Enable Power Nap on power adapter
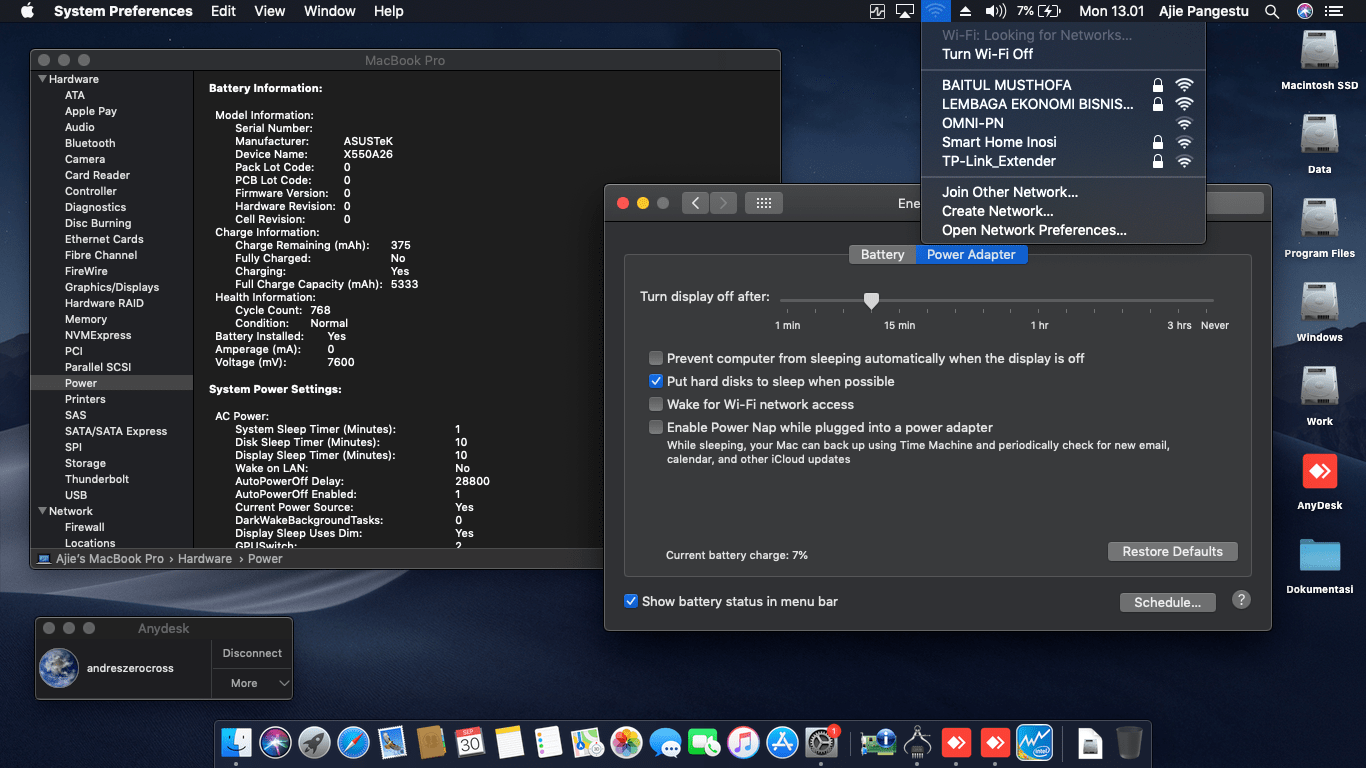Screen dimensions: 1366x768 (656, 427)
